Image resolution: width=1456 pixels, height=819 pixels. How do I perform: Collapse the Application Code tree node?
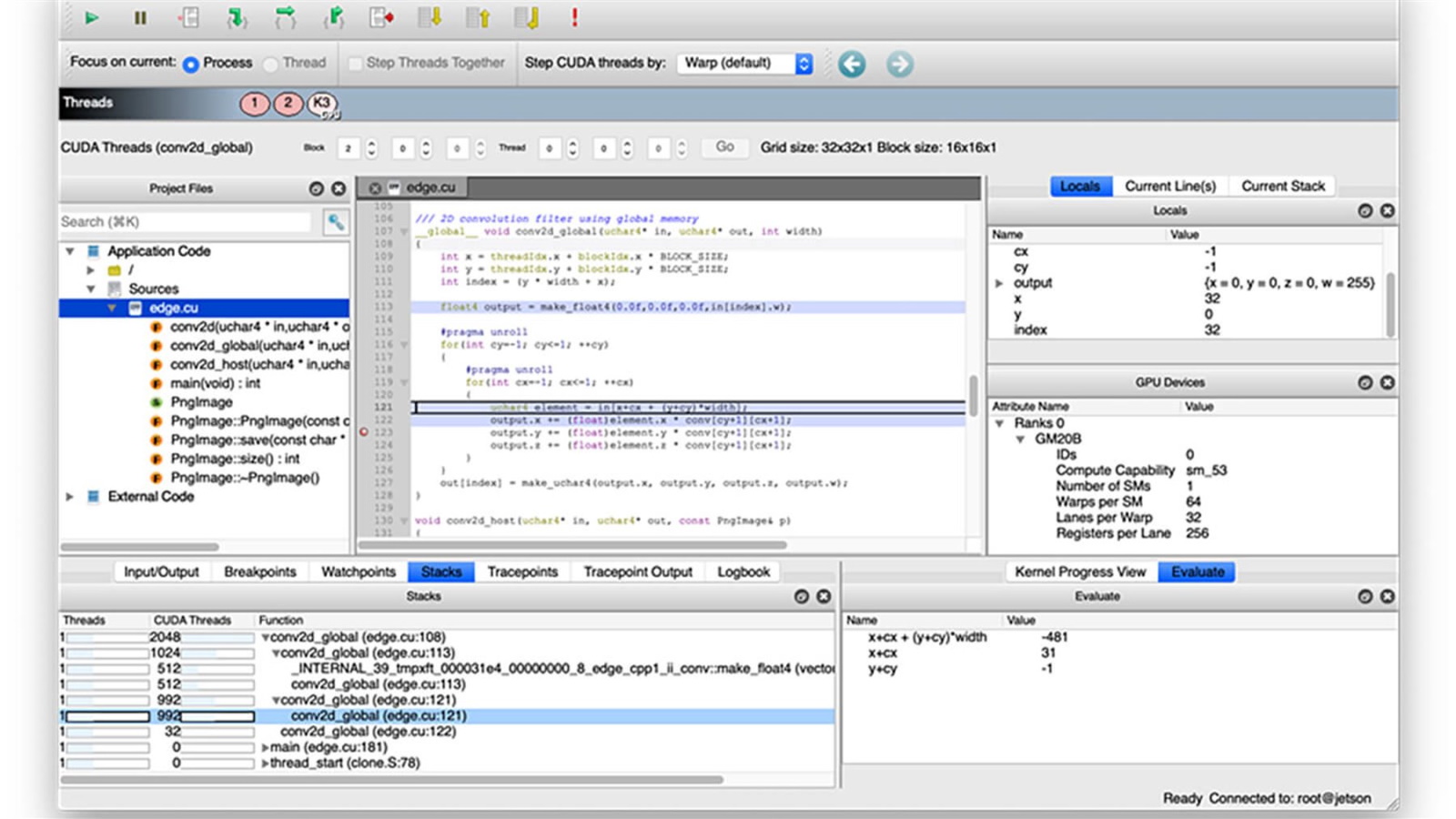[x=70, y=251]
